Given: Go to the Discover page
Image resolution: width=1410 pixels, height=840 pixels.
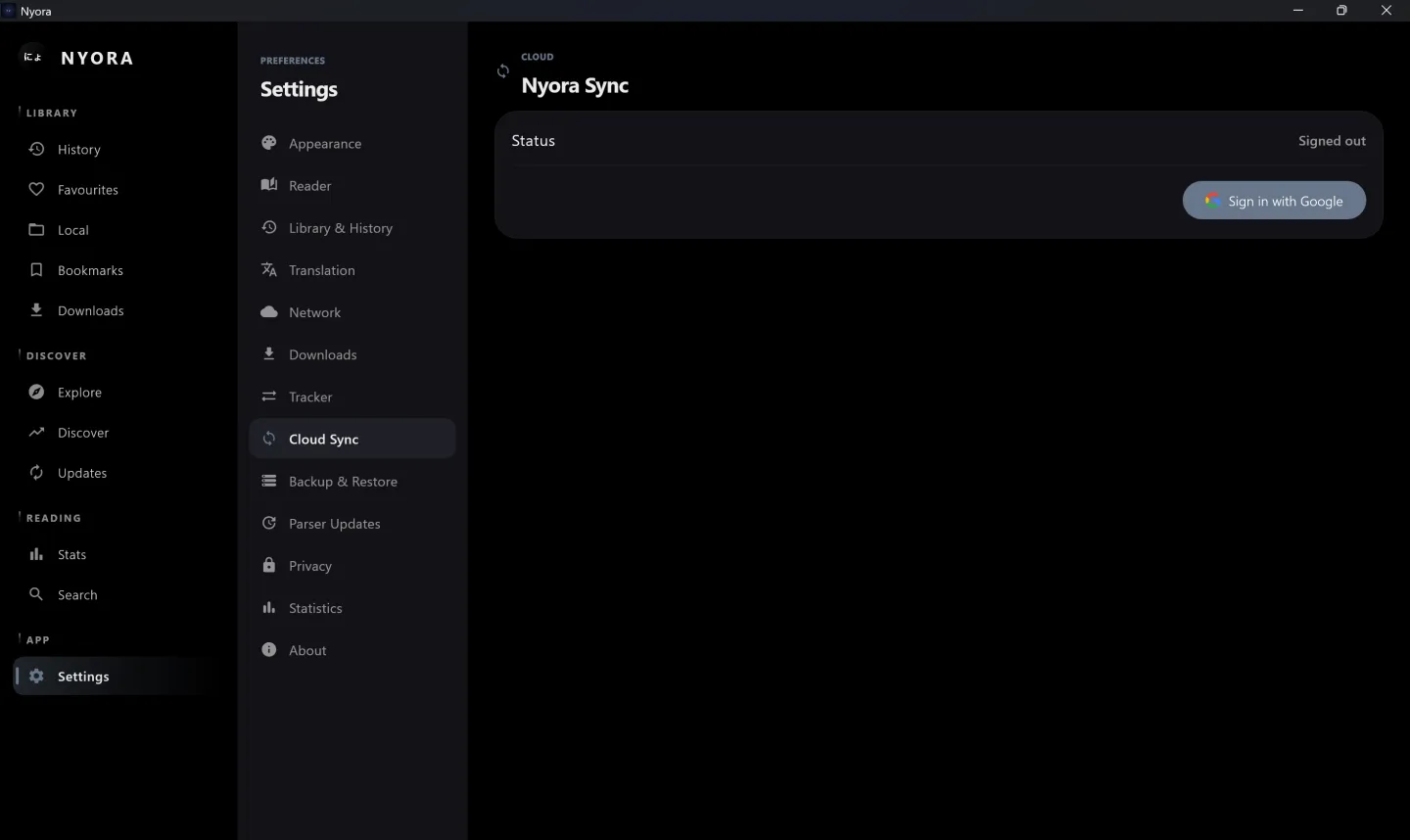Looking at the screenshot, I should pos(117,432).
